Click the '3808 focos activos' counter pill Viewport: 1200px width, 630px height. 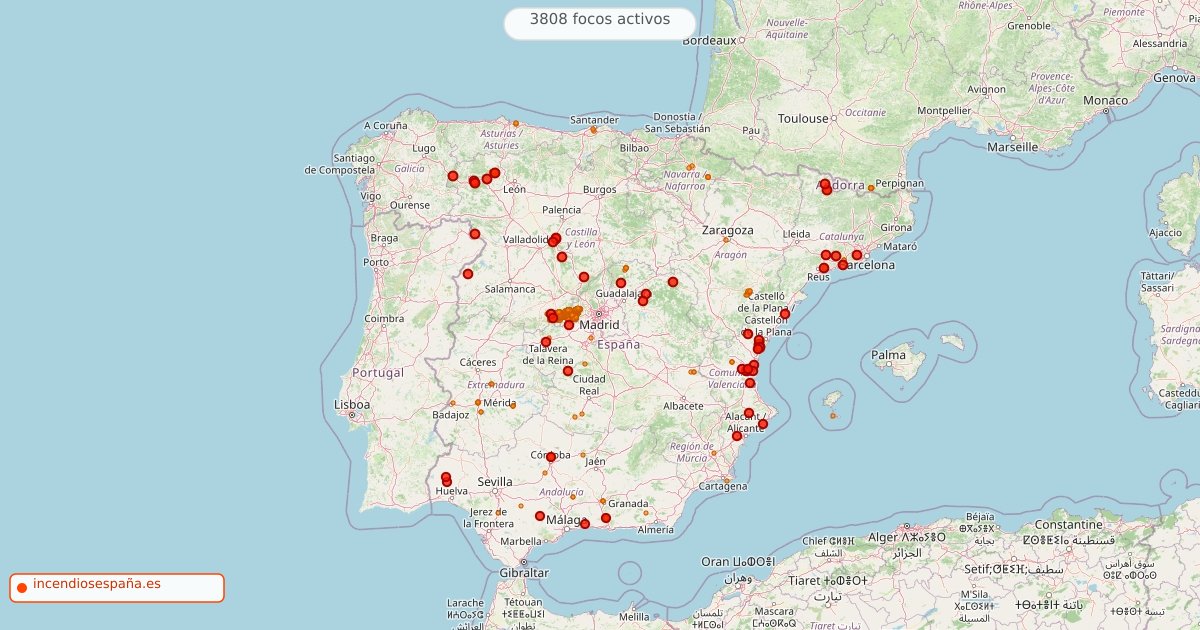599,24
